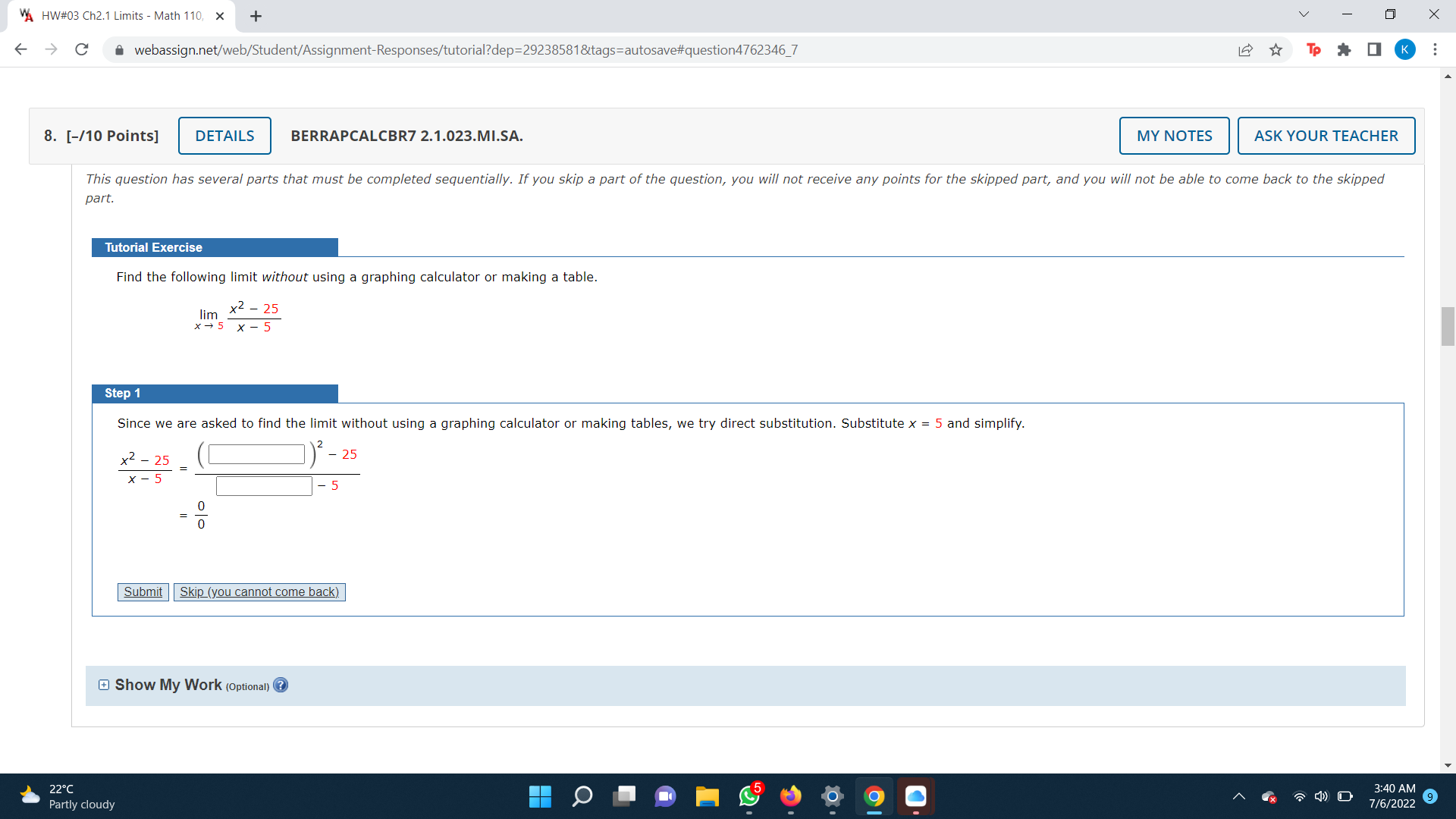The height and width of the screenshot is (819, 1456).
Task: Open MY NOTES for question 8
Action: pyautogui.click(x=1174, y=136)
